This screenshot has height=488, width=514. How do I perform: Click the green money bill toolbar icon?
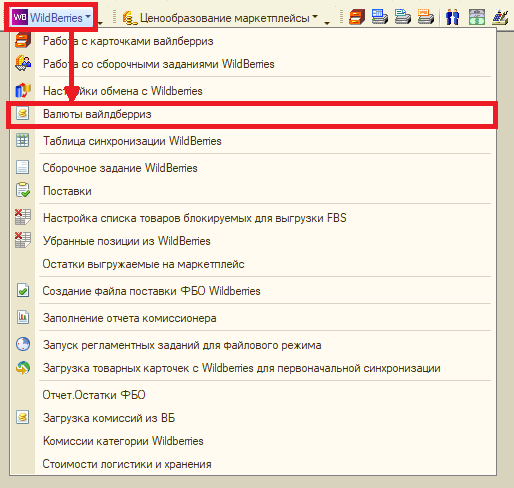click(477, 17)
